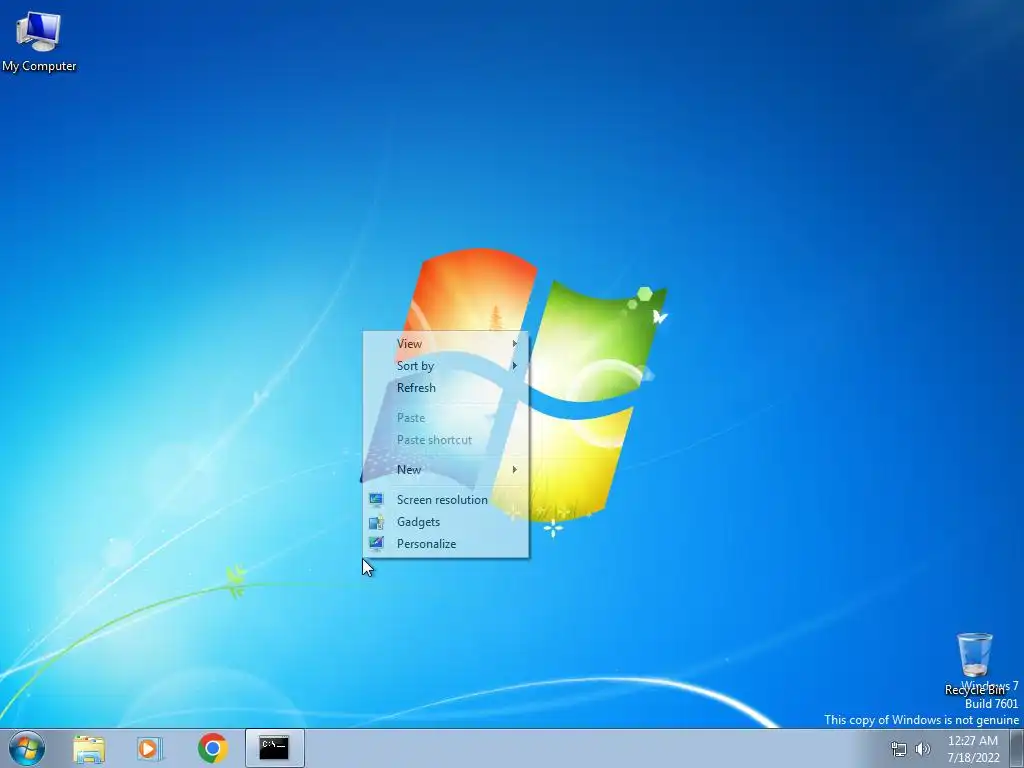Open the volume speaker tray icon
Viewport: 1024px width, 768px height.
tap(923, 749)
